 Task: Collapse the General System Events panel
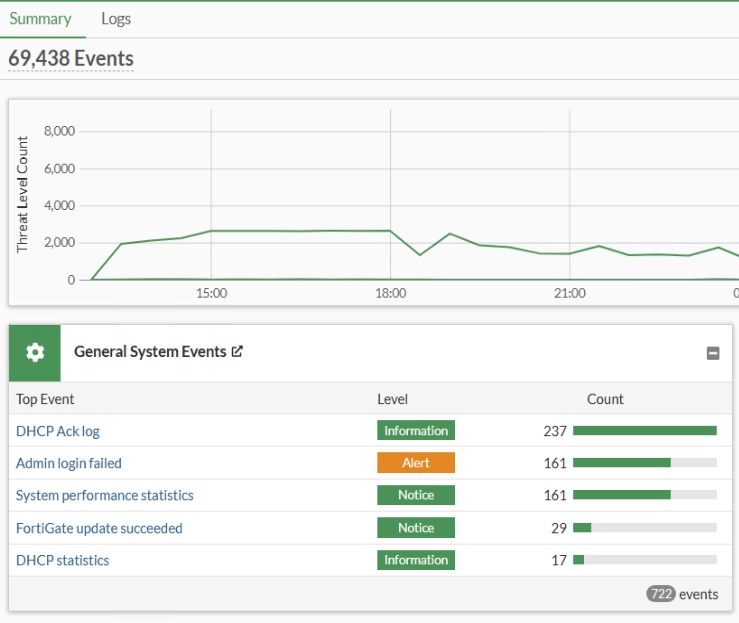tap(713, 353)
